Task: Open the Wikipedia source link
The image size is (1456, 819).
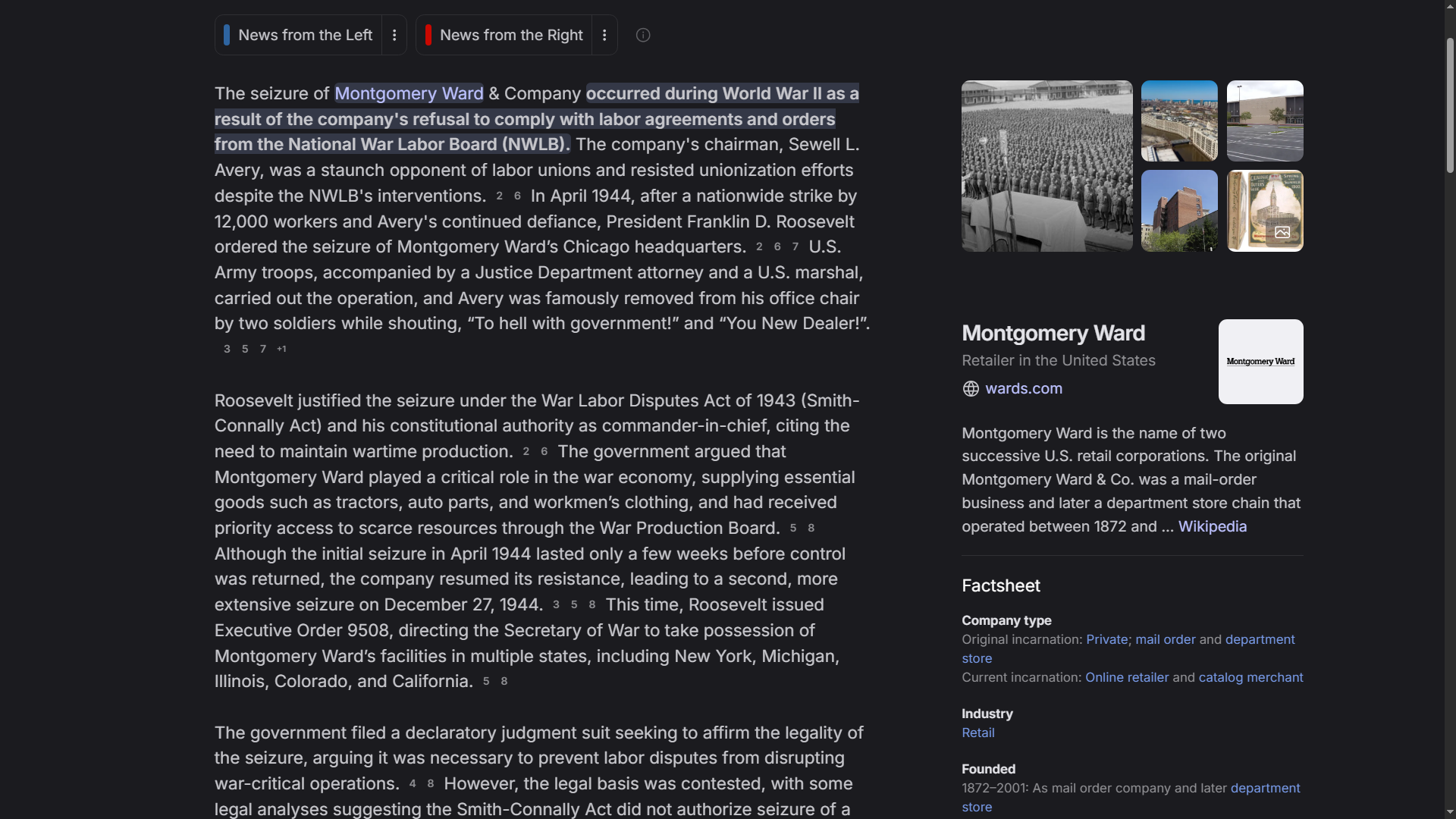Action: [x=1212, y=526]
